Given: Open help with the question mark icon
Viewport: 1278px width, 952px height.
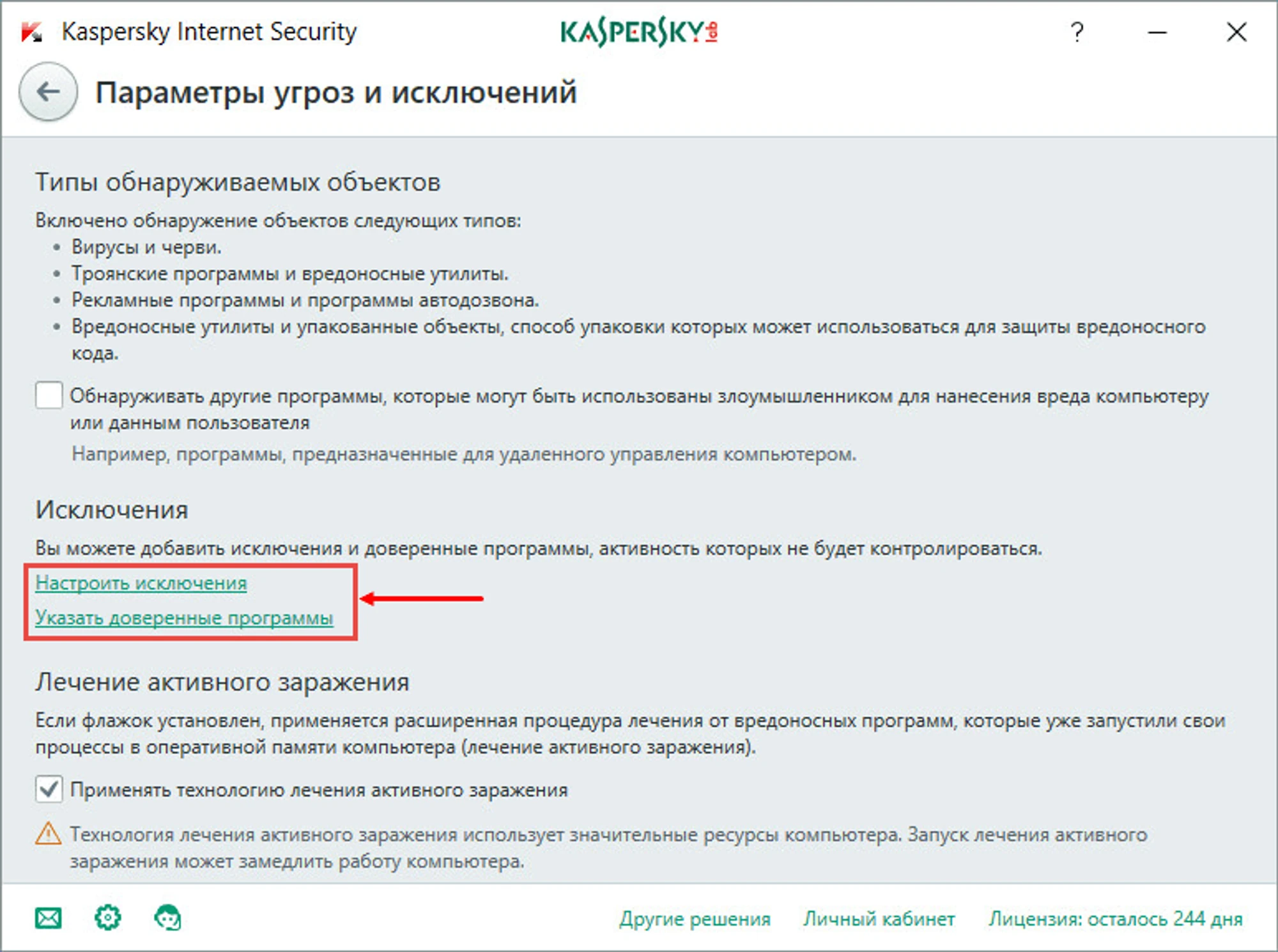Looking at the screenshot, I should (1077, 32).
